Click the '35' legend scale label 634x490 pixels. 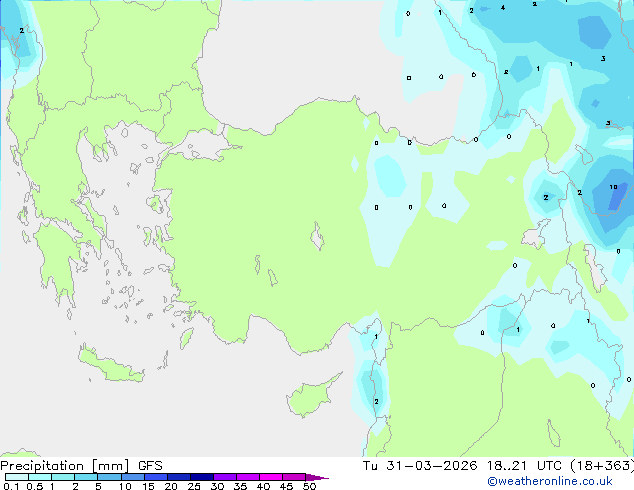240,486
